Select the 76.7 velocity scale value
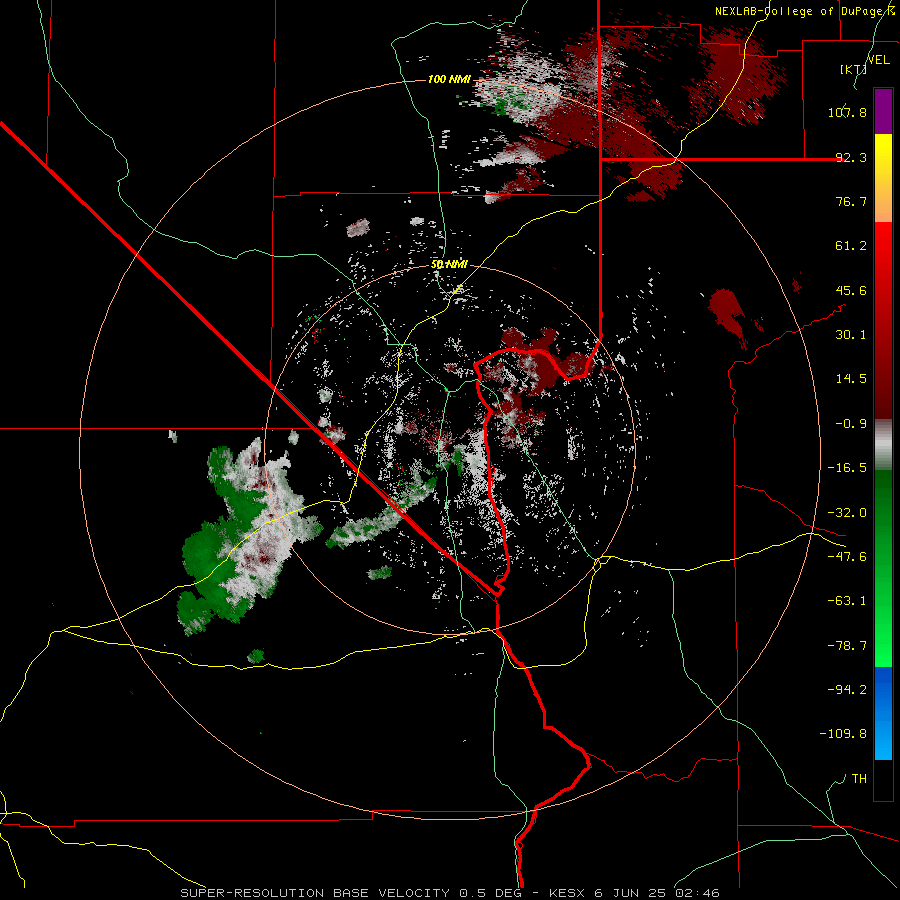This screenshot has height=900, width=900. tap(851, 201)
